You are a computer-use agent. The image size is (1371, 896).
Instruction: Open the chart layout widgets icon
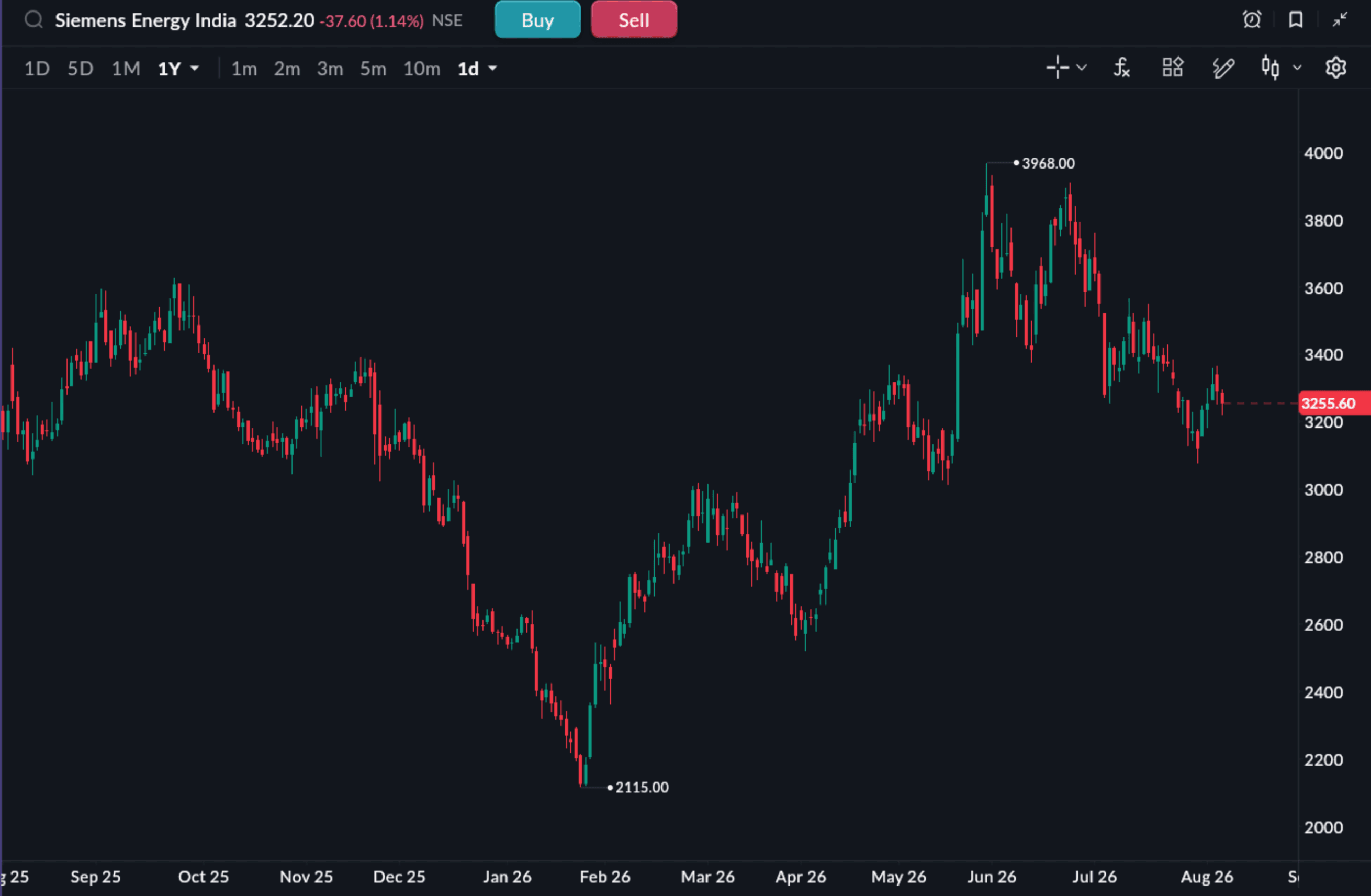point(1172,68)
